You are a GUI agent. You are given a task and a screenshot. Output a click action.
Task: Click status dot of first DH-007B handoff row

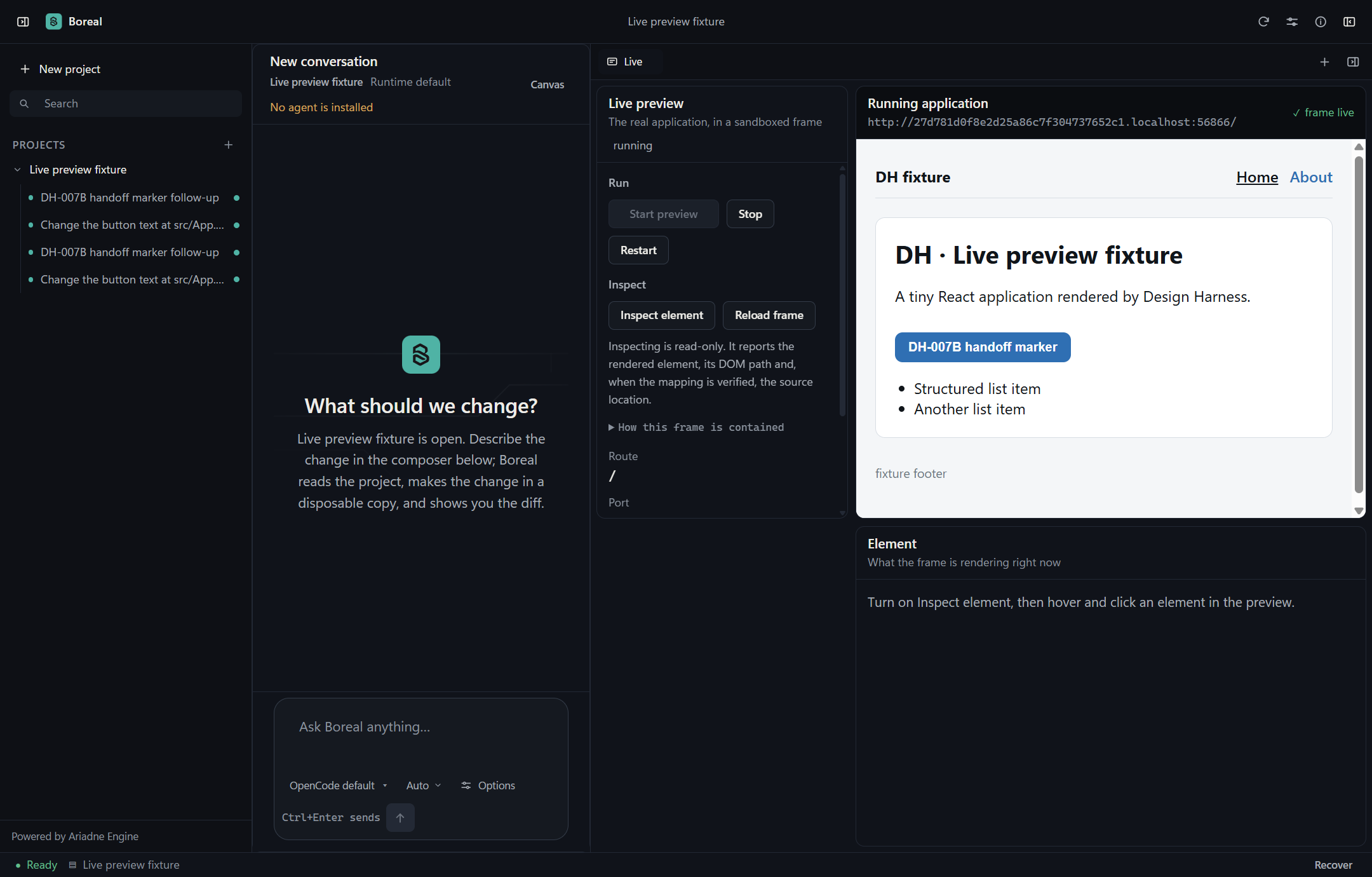pyautogui.click(x=236, y=198)
